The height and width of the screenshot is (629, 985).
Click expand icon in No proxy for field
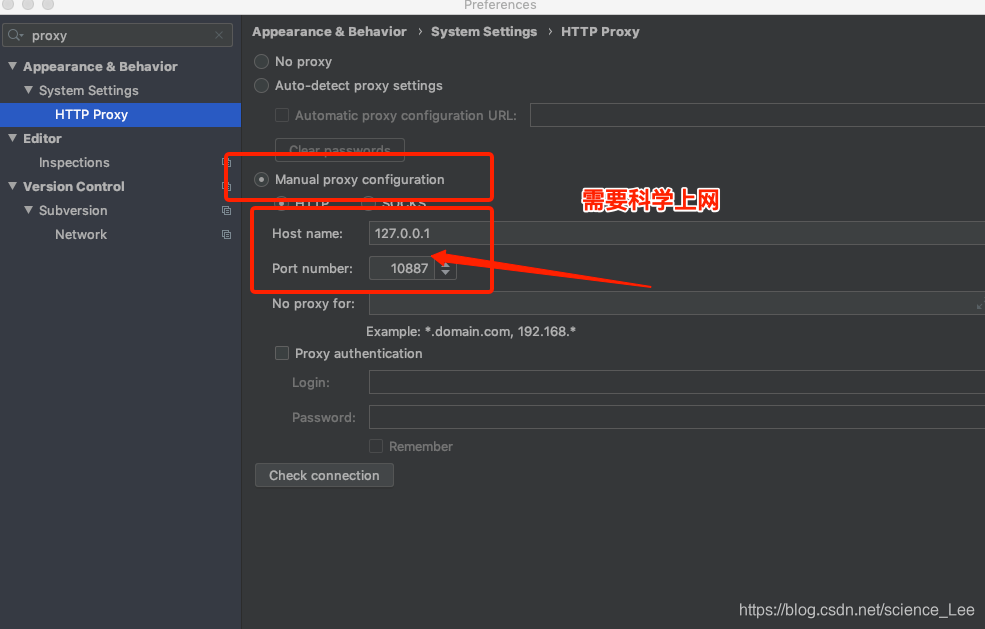pyautogui.click(x=979, y=306)
